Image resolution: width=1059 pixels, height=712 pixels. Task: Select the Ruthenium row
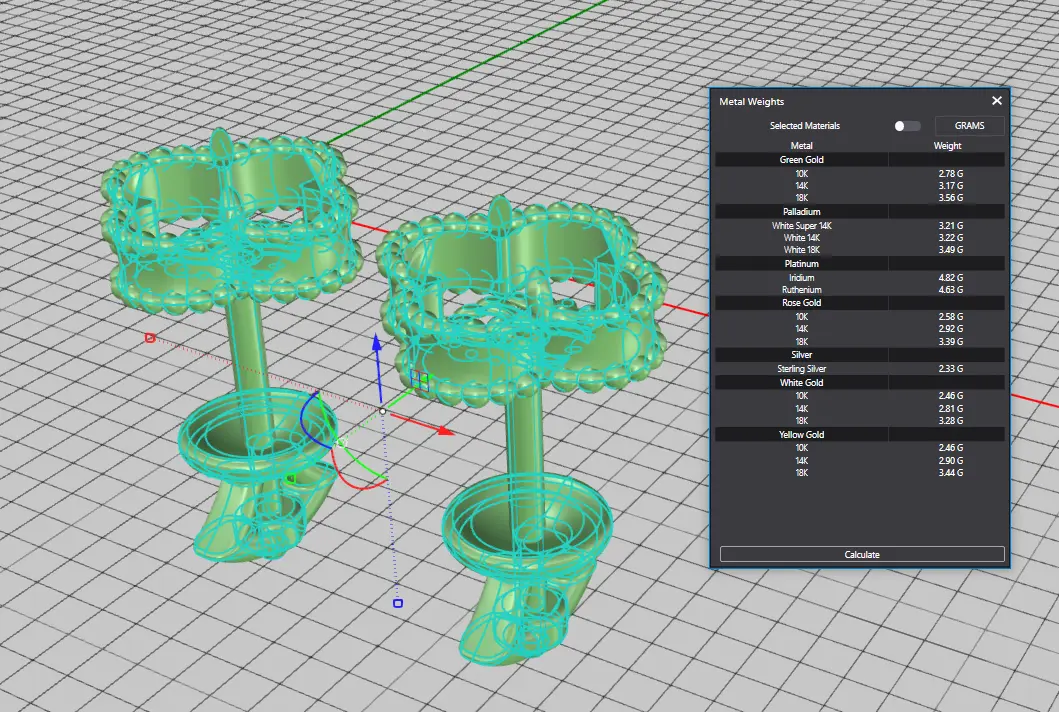(860, 290)
